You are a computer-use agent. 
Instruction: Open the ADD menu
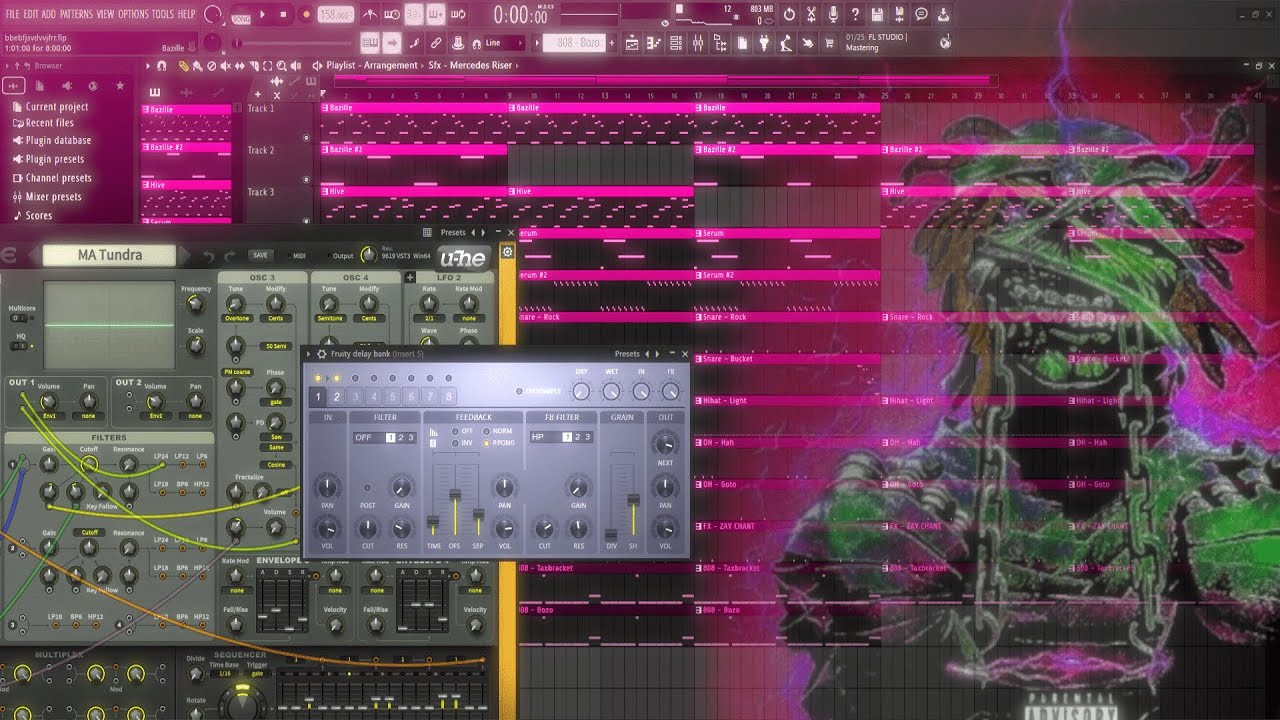click(49, 14)
